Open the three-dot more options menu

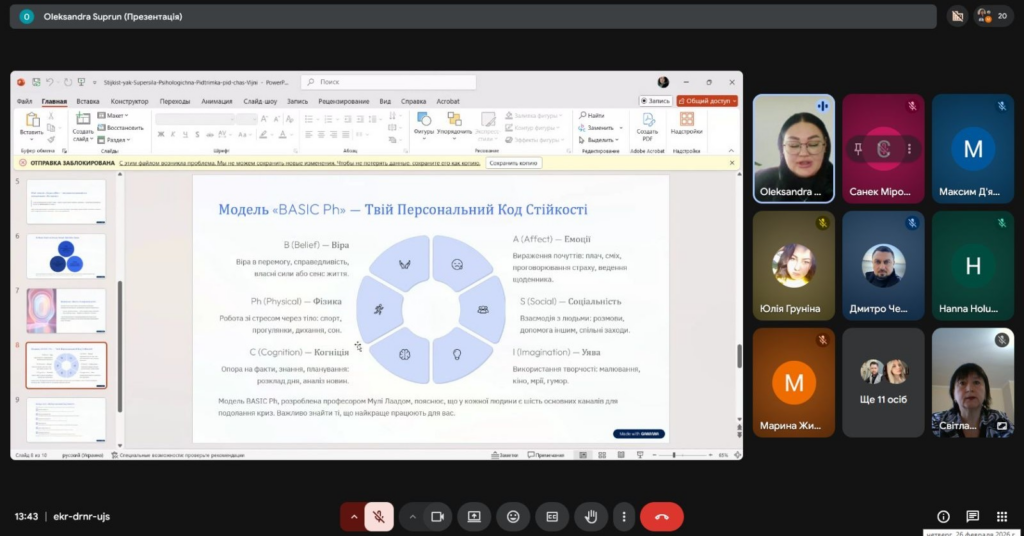(x=624, y=517)
